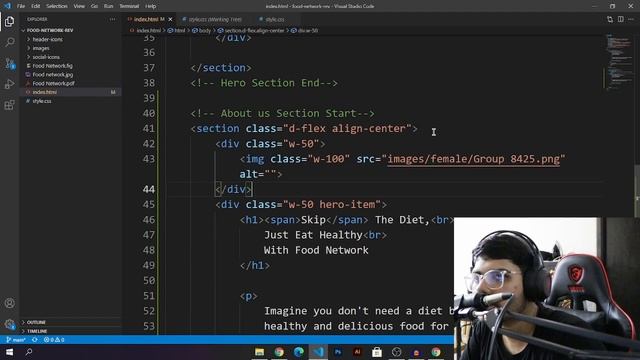Click line number 50 in the gutter
This screenshot has height=360, width=640.
149,281
